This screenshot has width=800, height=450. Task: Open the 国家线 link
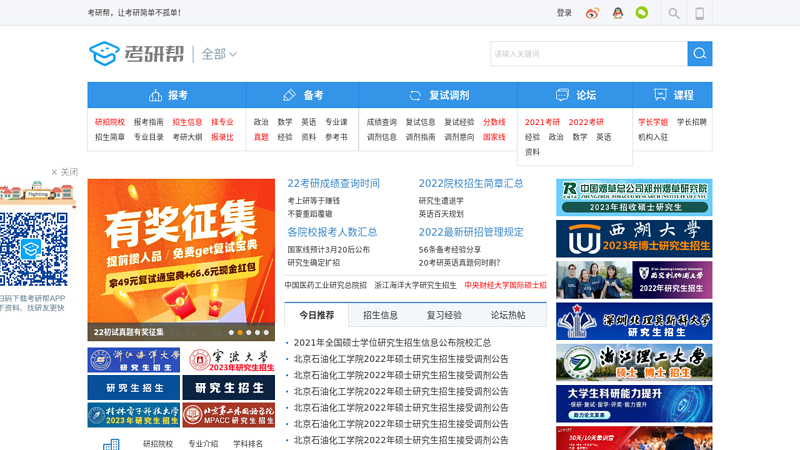[x=494, y=137]
